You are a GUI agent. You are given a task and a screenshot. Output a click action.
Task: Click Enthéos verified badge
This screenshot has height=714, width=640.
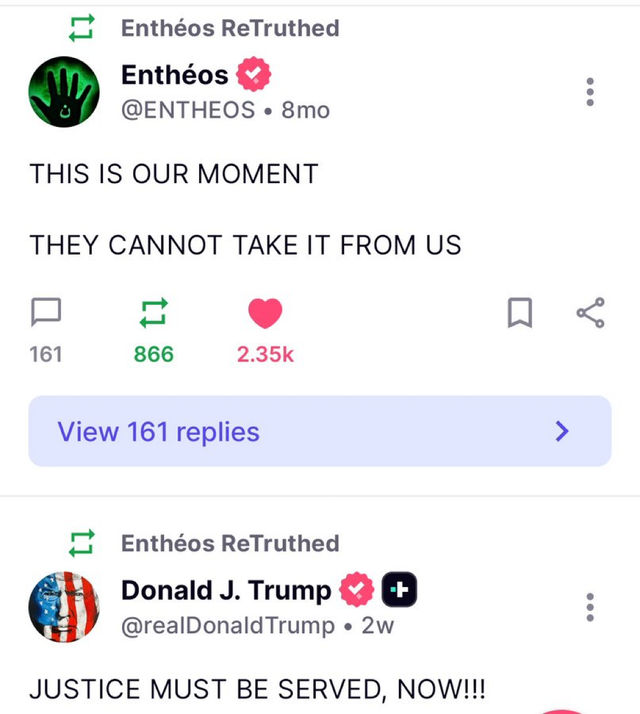[253, 74]
